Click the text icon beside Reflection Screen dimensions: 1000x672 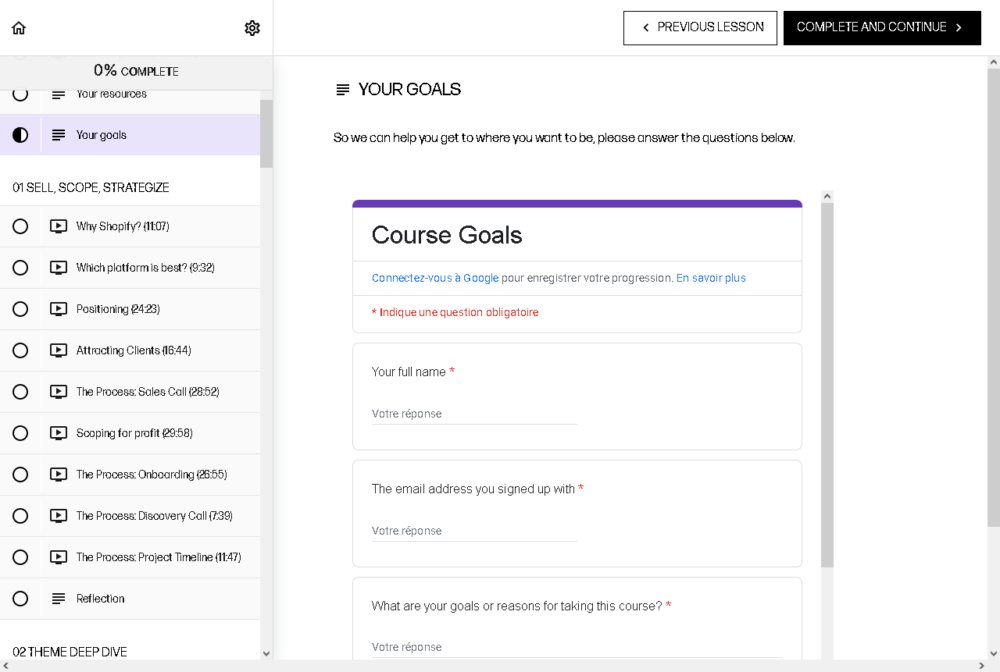[x=58, y=599]
